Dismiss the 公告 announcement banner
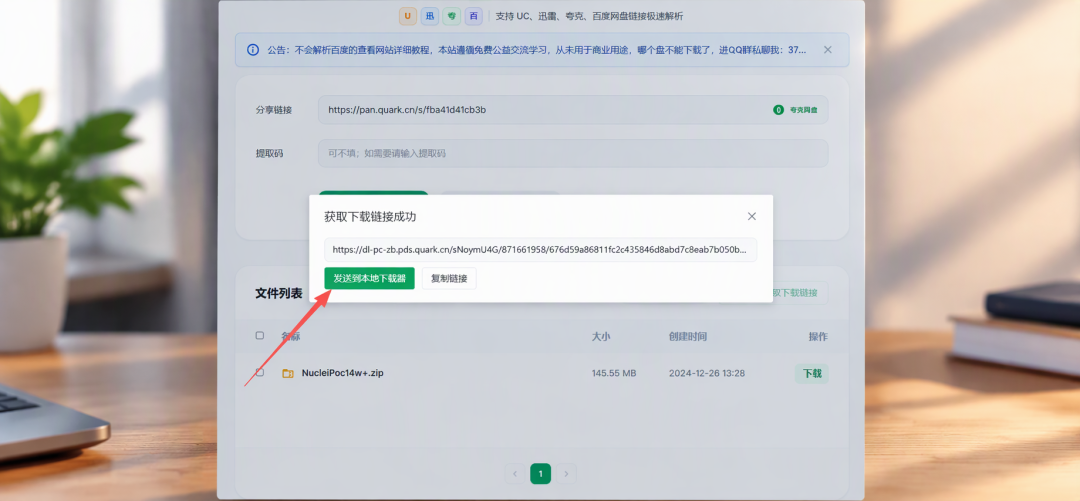 tap(828, 50)
